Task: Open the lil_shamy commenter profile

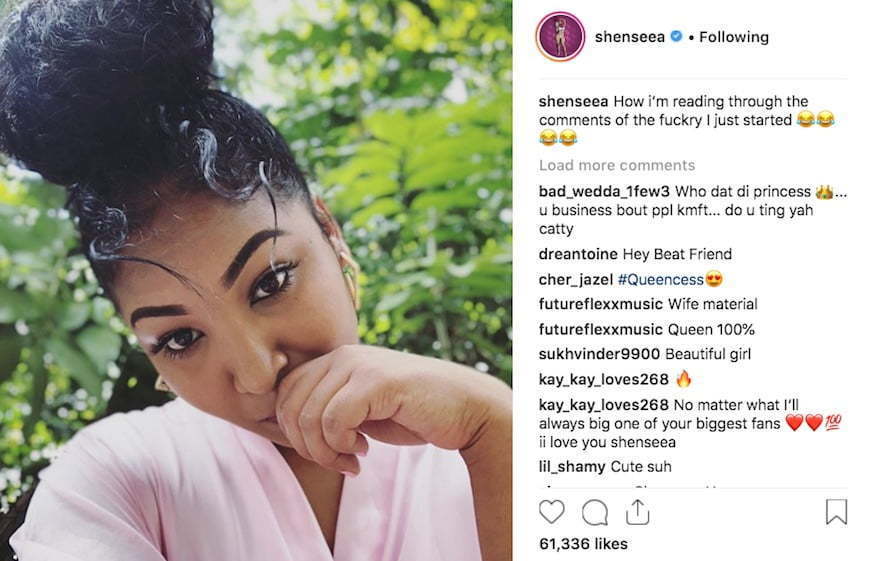Action: pos(571,467)
